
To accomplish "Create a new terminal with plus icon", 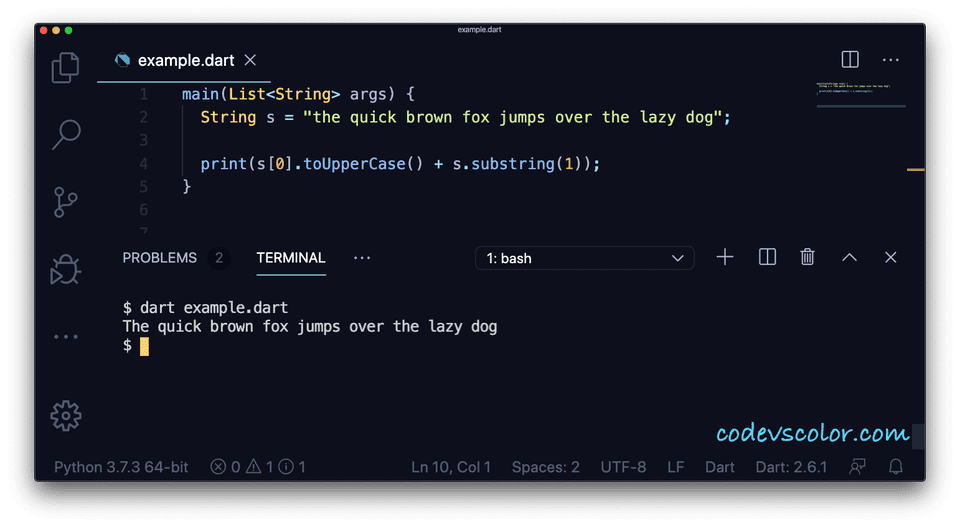I will [725, 257].
